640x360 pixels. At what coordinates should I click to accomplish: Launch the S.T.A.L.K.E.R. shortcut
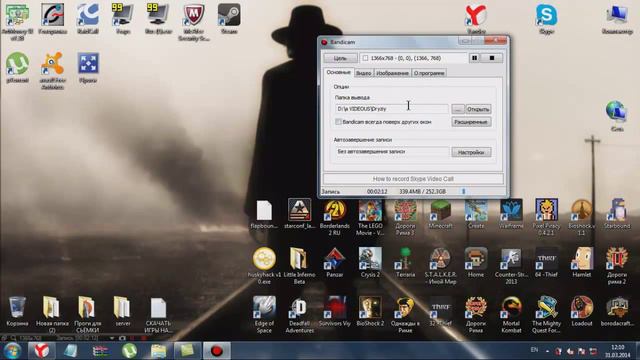coord(440,265)
